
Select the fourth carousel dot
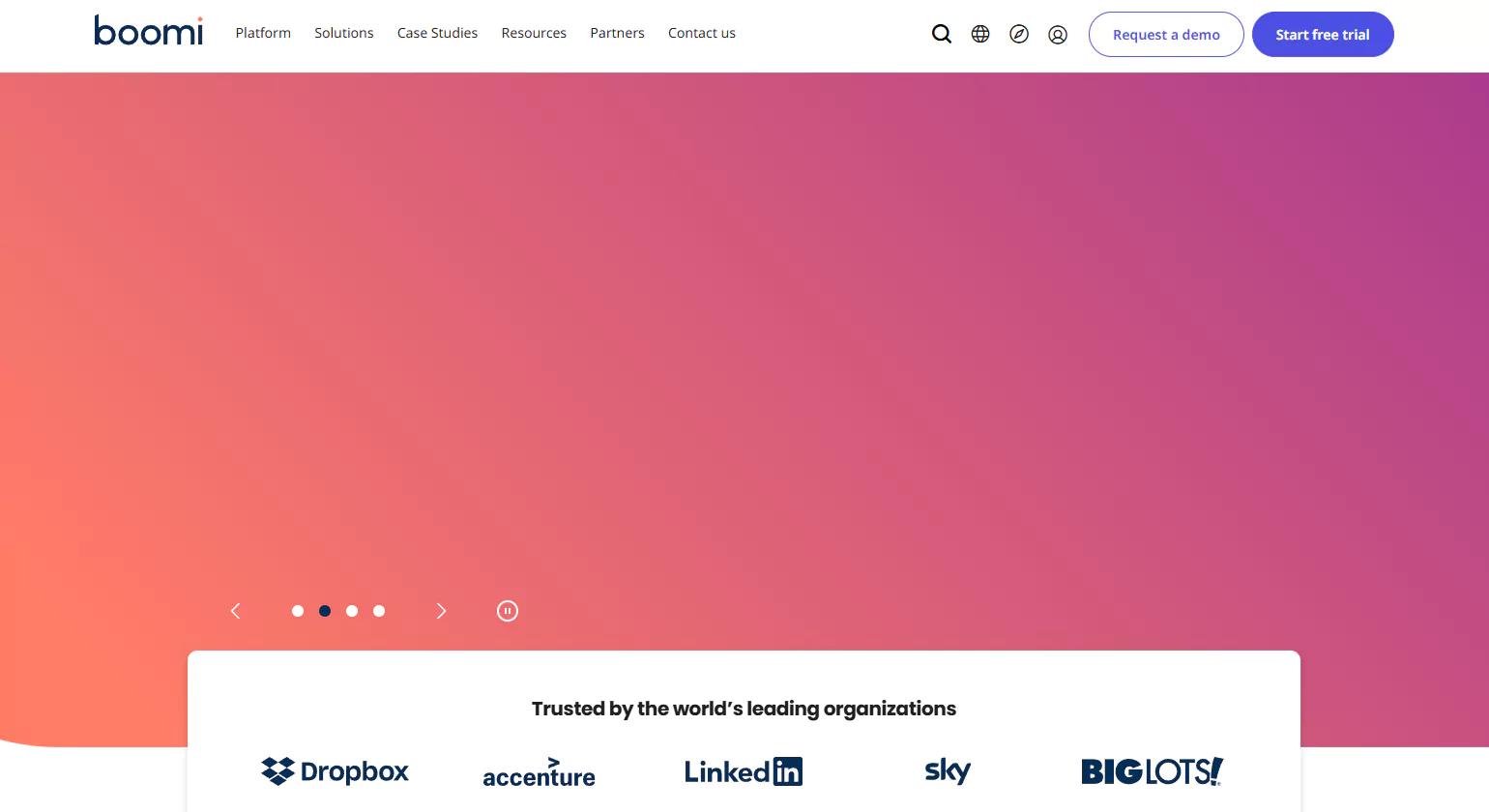coord(379,611)
